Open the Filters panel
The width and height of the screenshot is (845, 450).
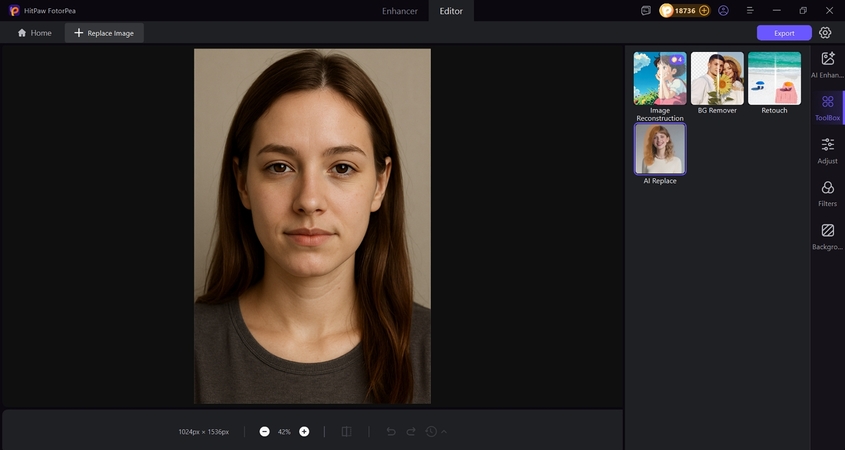pos(827,193)
